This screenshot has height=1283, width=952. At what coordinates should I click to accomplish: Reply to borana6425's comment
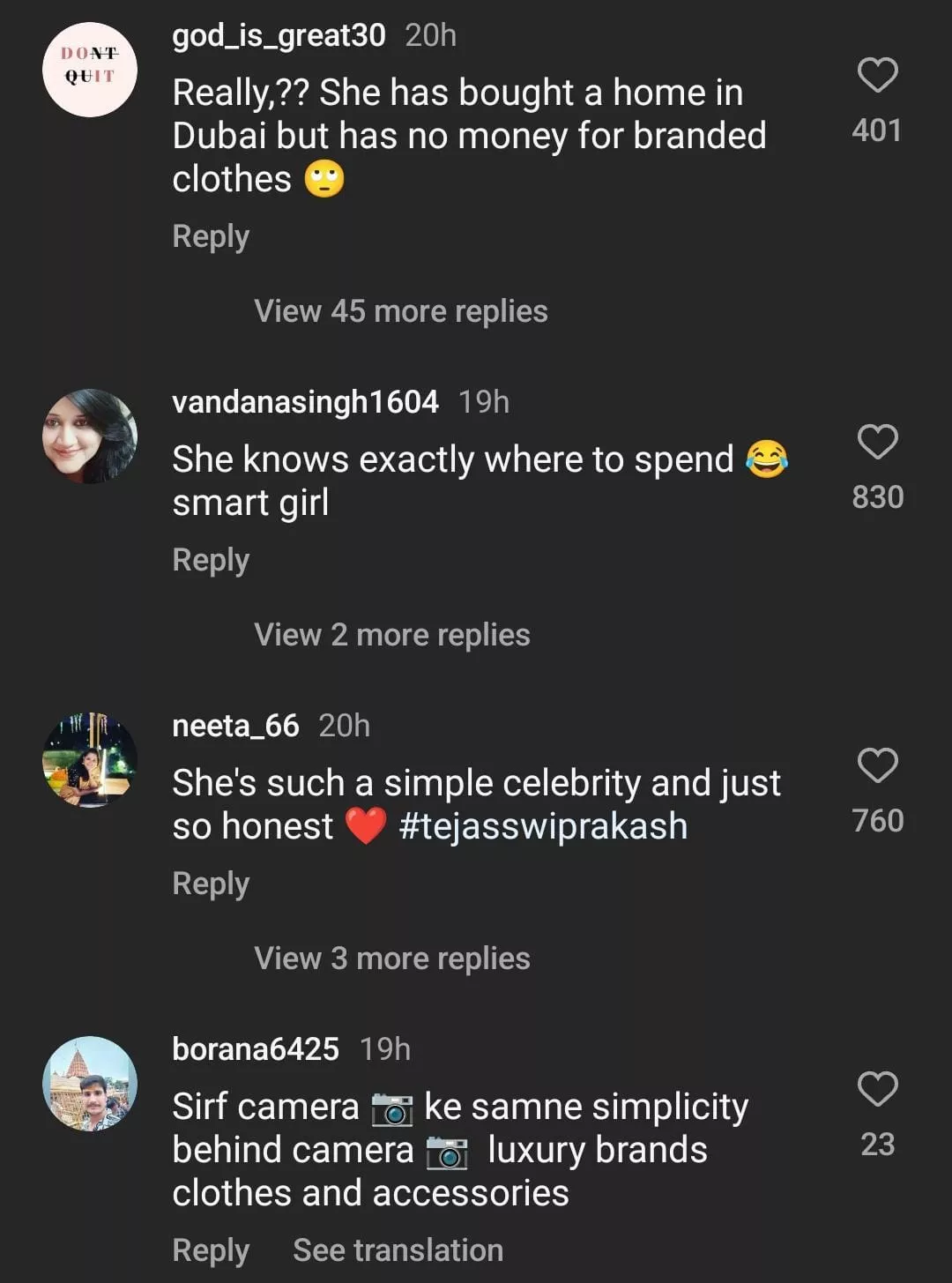(x=211, y=1250)
